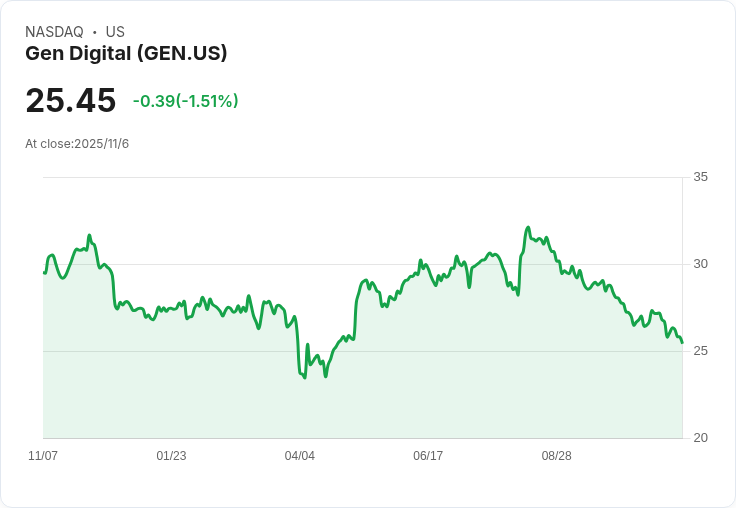Select the 11/07 date on the x-axis
This screenshot has width=736, height=508.
coord(43,456)
